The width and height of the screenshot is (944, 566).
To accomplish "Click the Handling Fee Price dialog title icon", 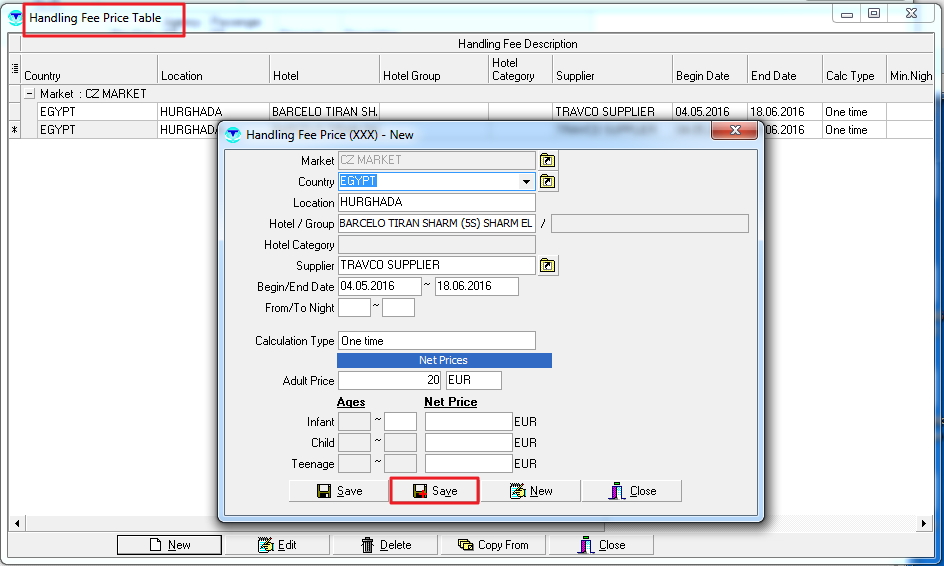I will [233, 134].
